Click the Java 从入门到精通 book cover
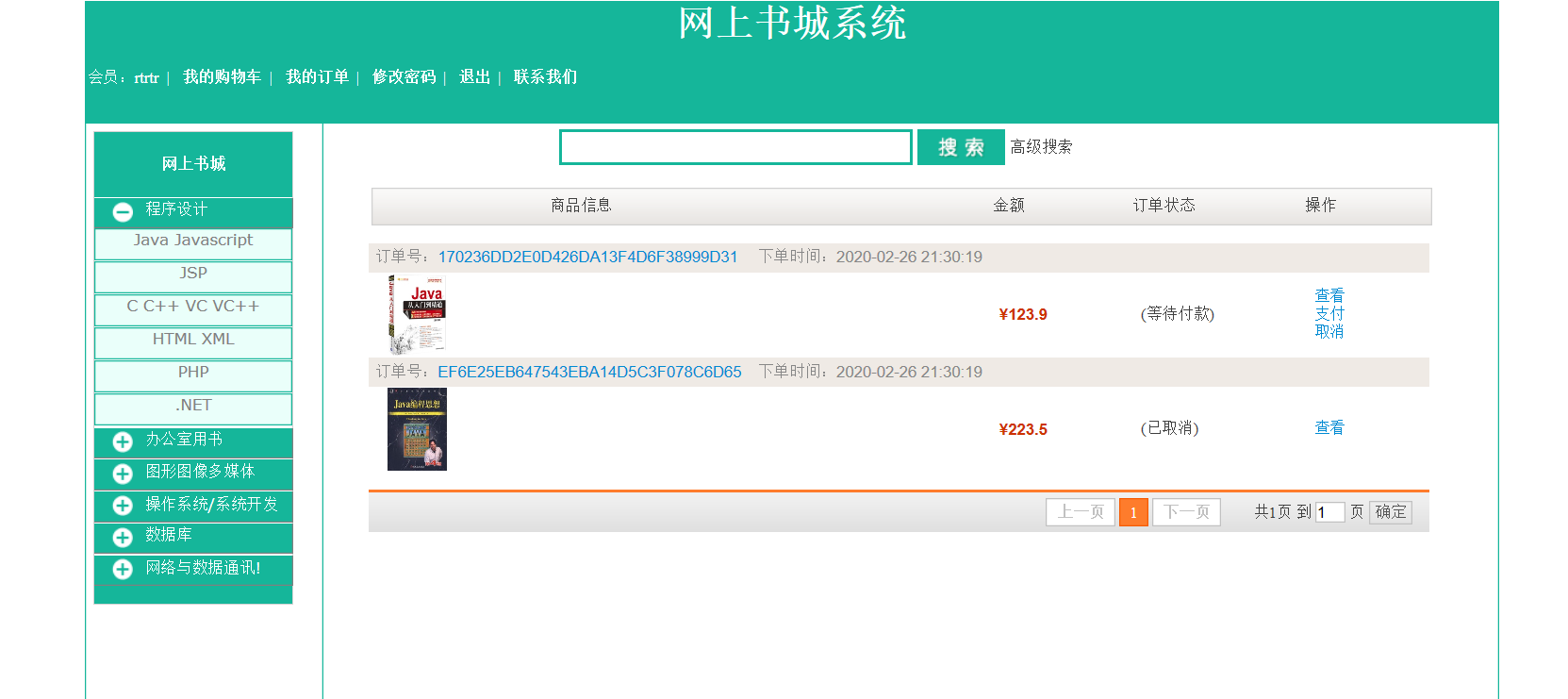 pos(417,315)
